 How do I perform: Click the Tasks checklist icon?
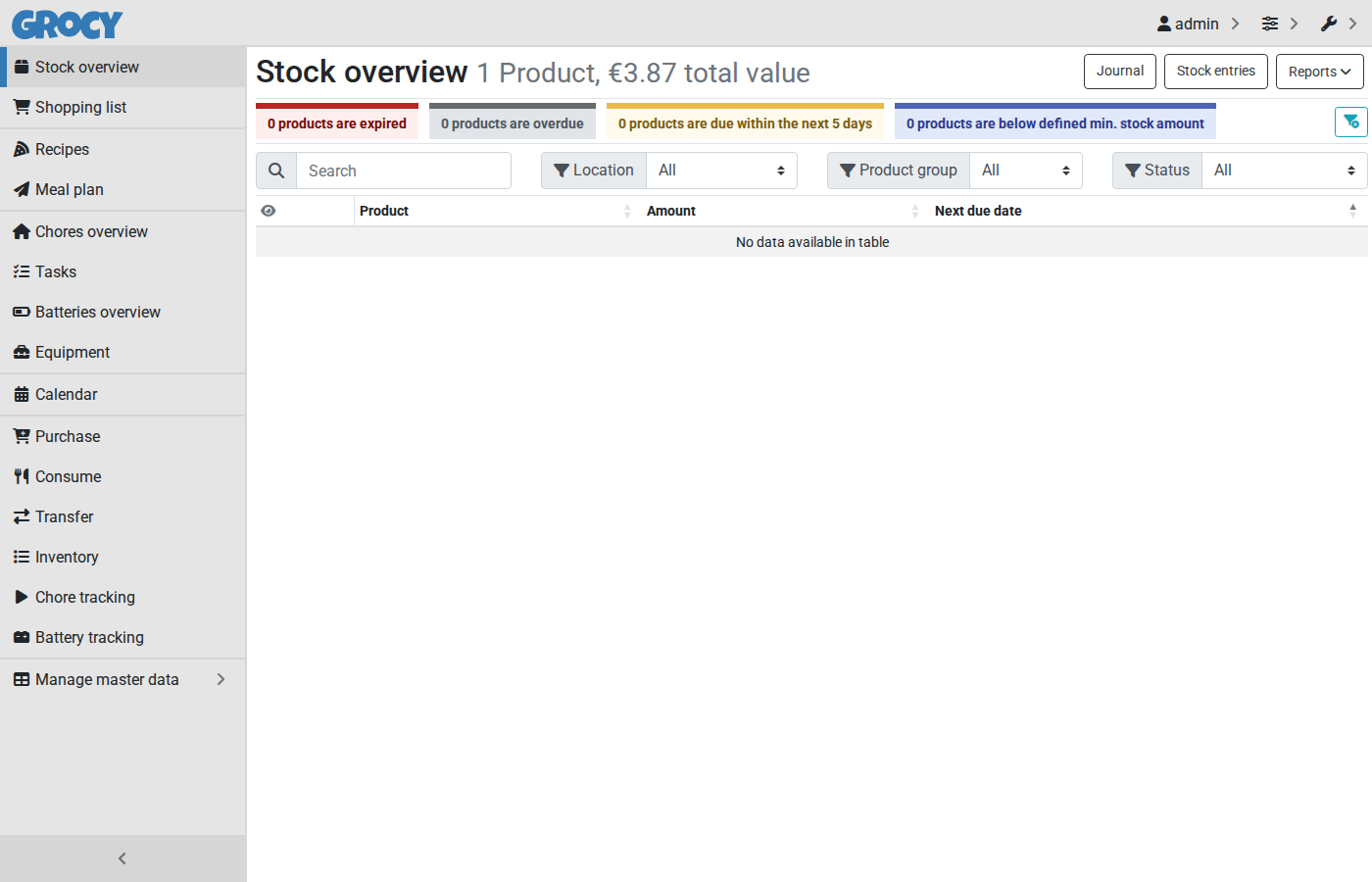(x=22, y=271)
